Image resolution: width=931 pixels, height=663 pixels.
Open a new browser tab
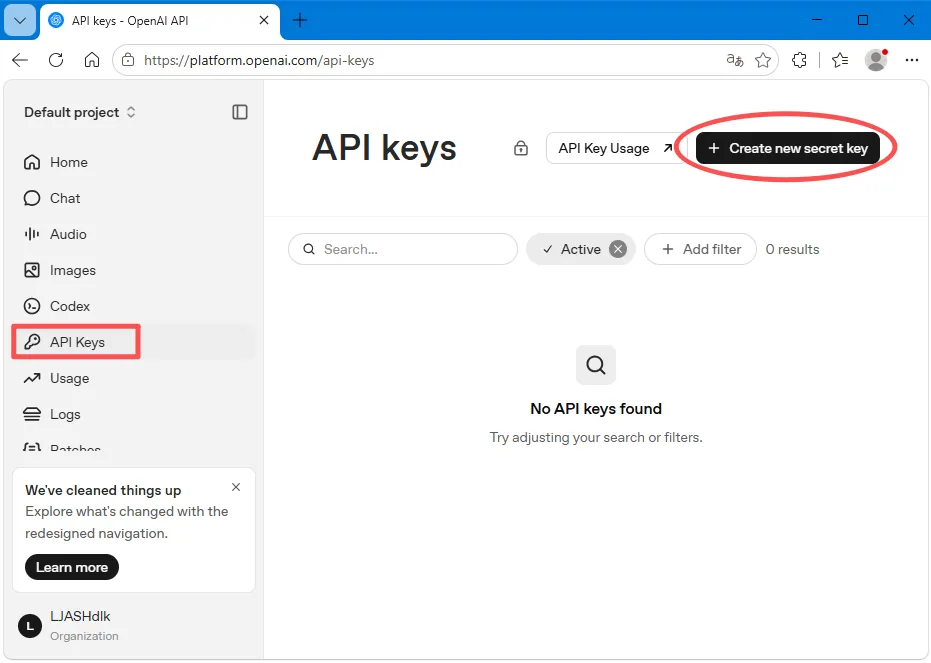[x=300, y=20]
